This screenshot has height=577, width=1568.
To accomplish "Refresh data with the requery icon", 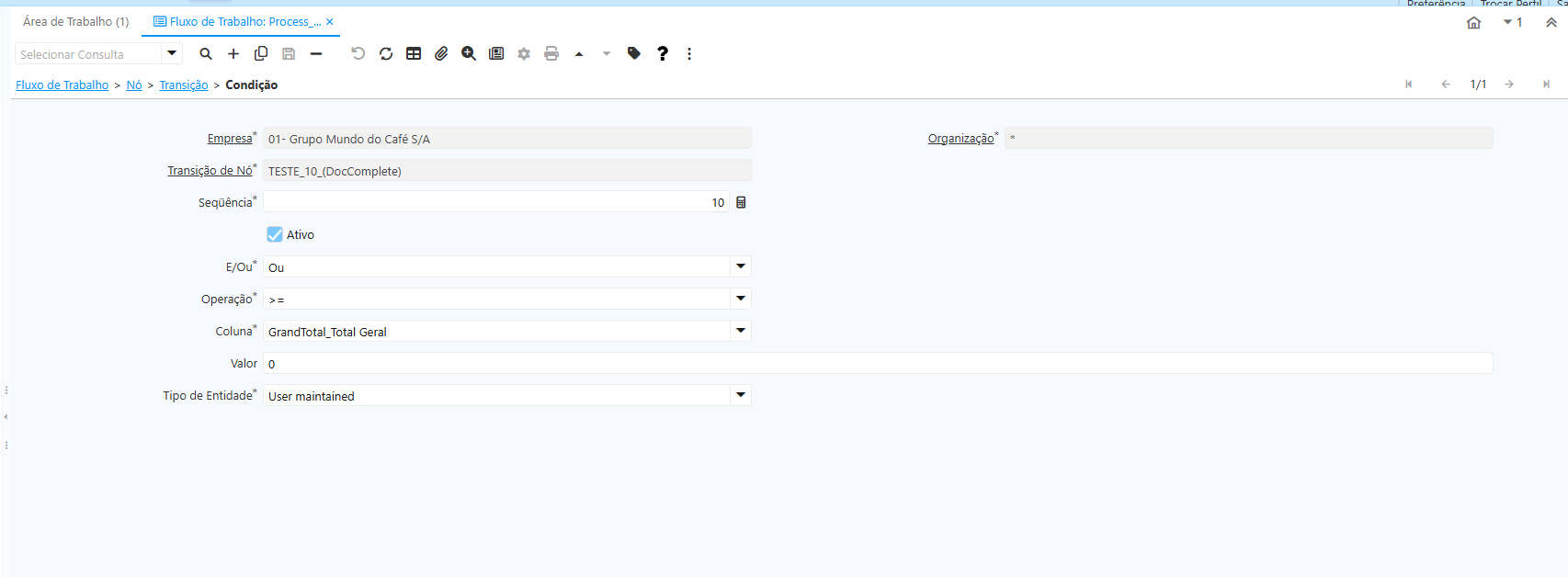I will click(x=386, y=53).
